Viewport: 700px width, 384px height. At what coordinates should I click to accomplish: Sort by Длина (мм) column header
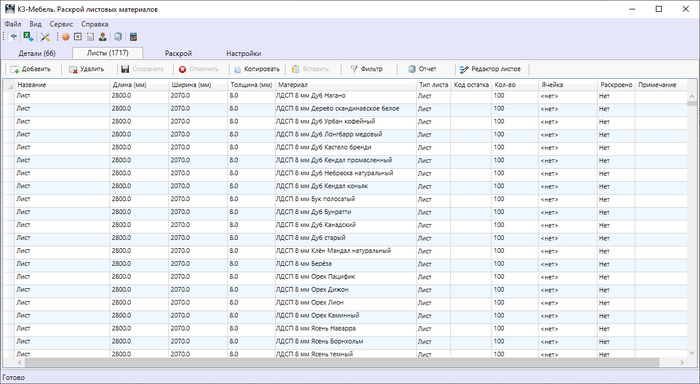(139, 85)
